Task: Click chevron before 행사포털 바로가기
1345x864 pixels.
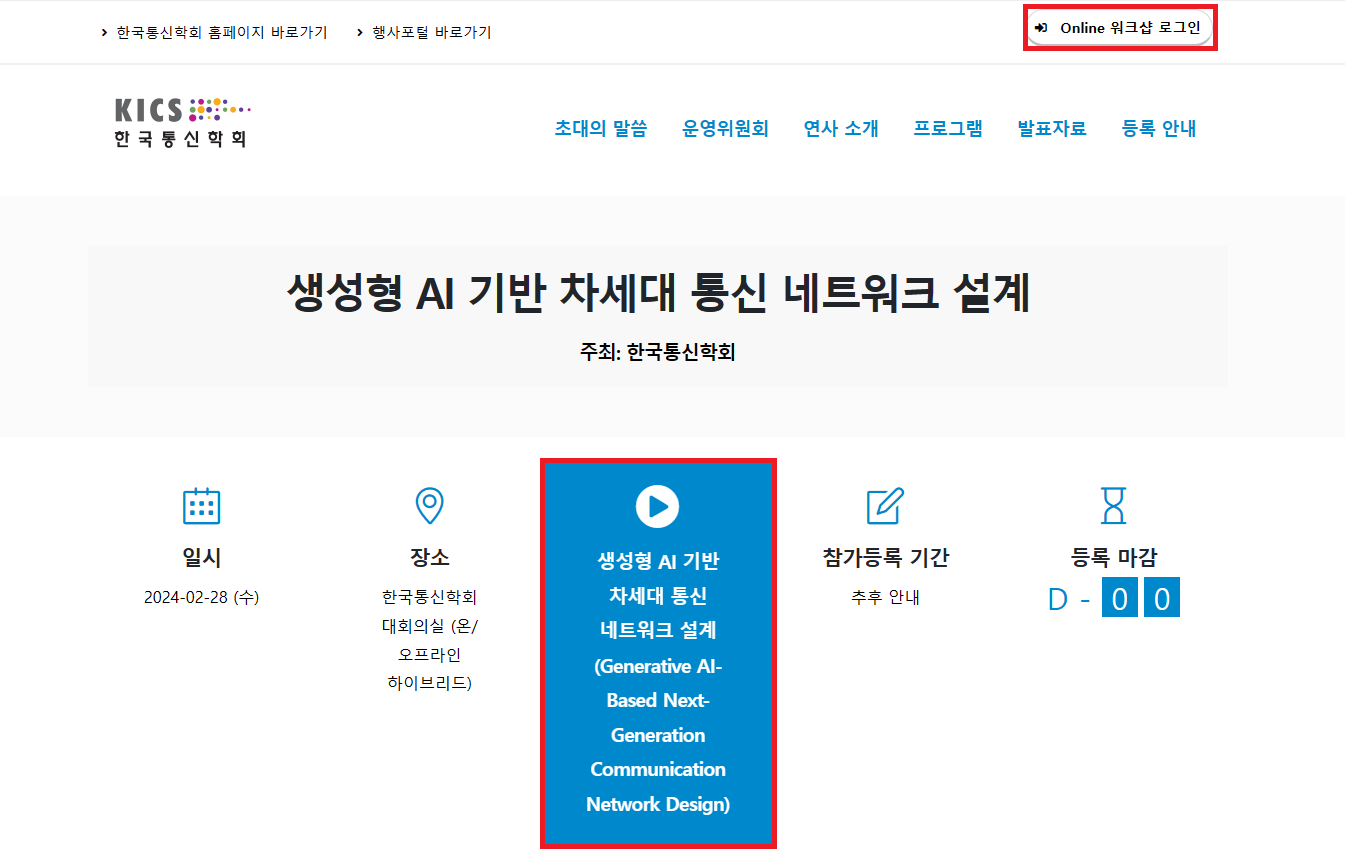Action: [x=360, y=33]
